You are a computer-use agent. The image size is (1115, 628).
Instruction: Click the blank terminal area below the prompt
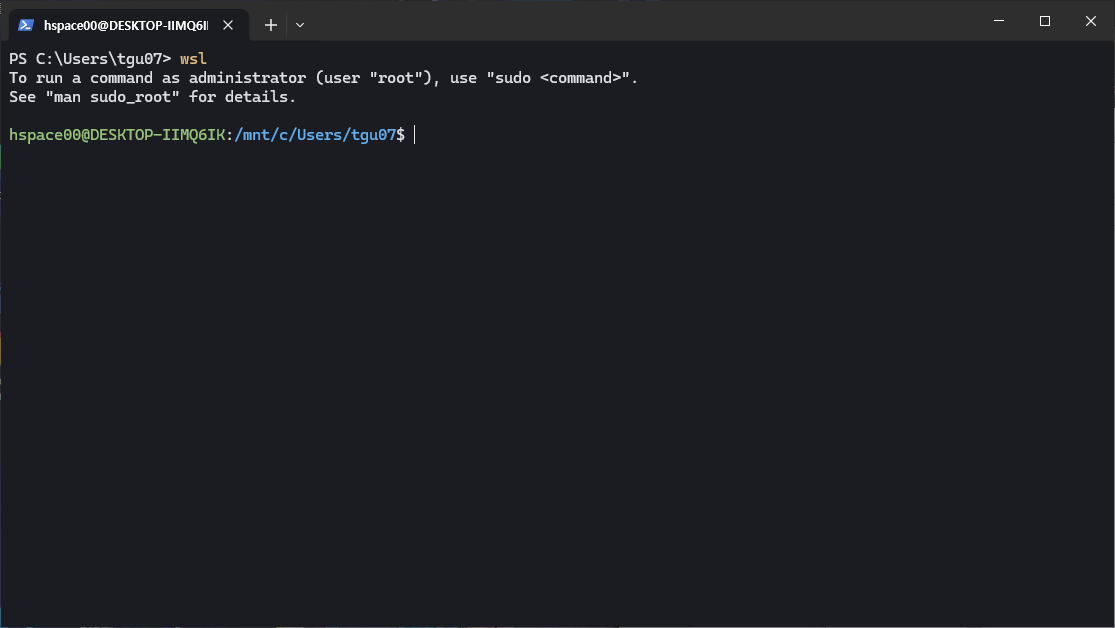(x=557, y=380)
